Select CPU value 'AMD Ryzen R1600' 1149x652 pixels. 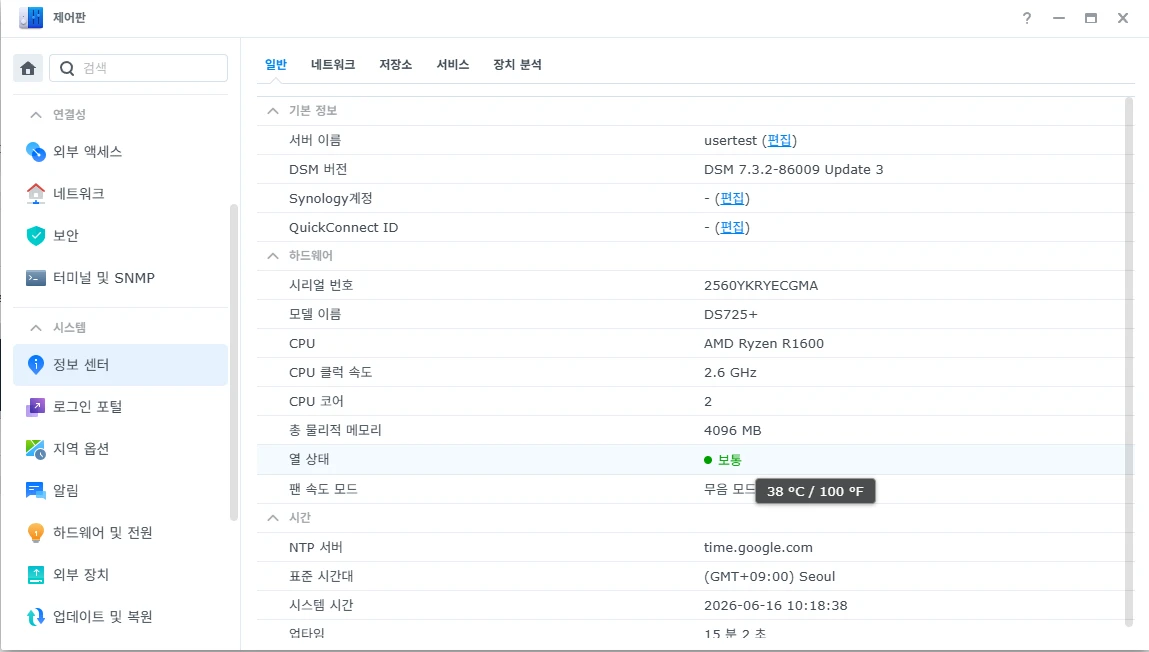(764, 344)
